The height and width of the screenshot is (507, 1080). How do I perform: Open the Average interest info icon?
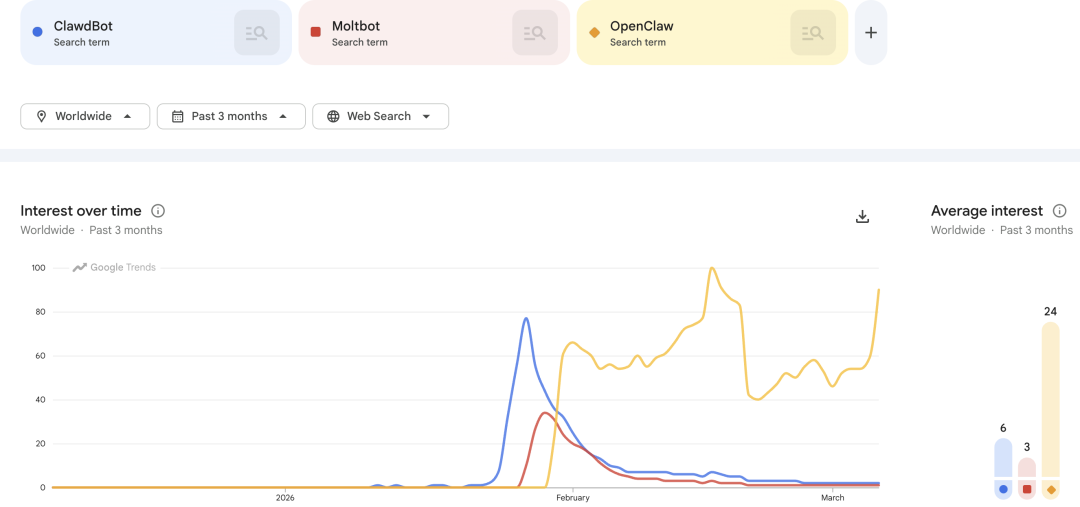coord(1060,211)
